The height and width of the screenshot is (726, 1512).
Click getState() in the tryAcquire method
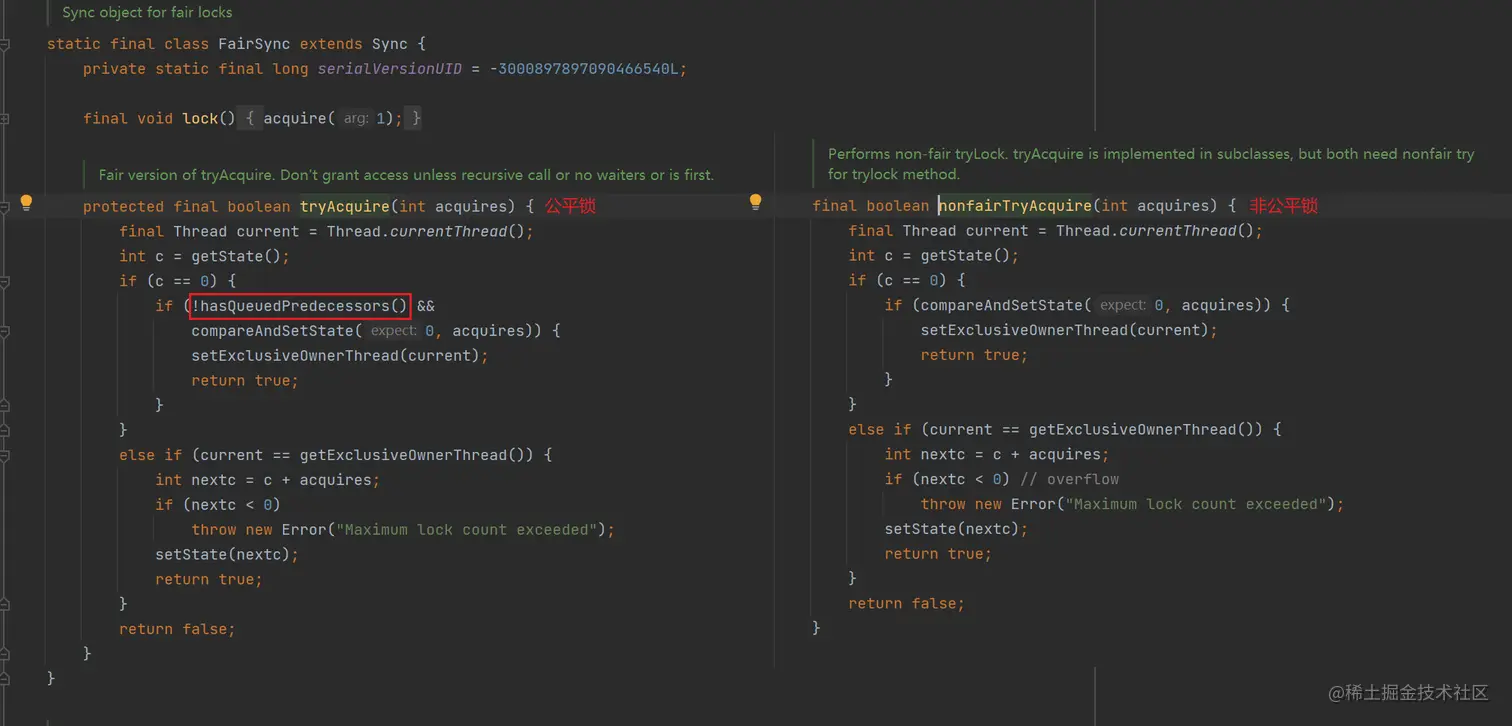(236, 256)
